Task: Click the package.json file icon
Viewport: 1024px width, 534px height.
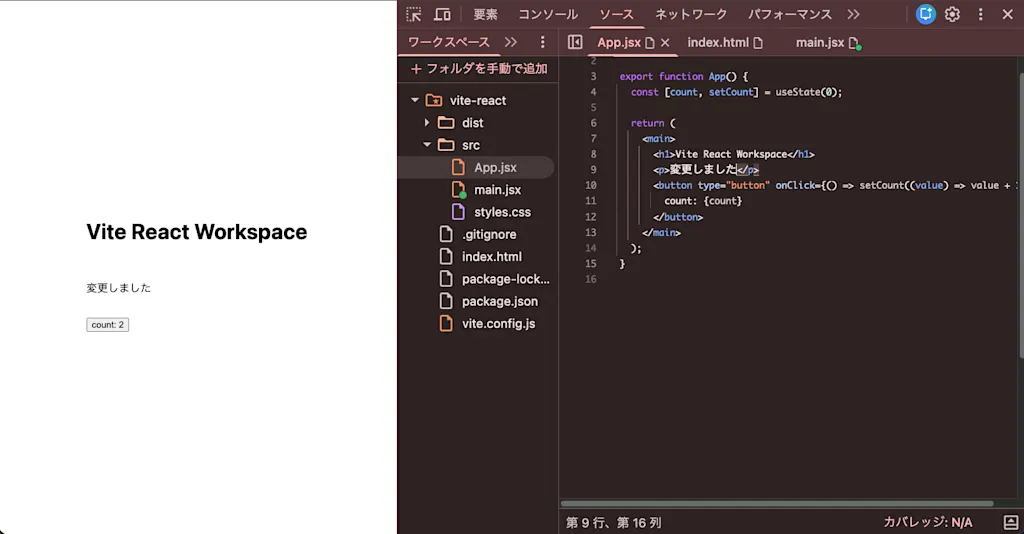Action: click(x=446, y=302)
